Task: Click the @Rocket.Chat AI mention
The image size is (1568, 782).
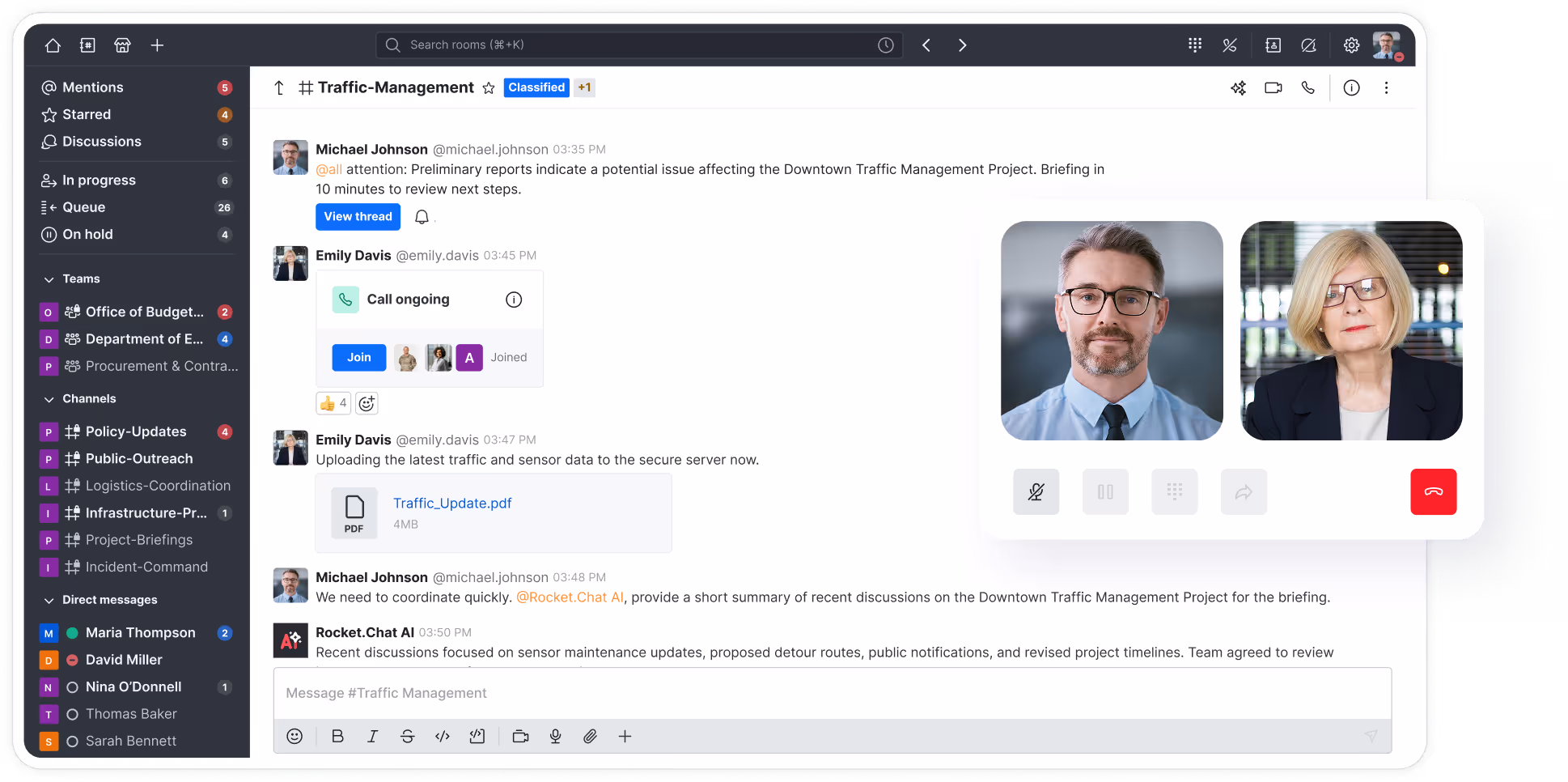Action: pyautogui.click(x=570, y=597)
